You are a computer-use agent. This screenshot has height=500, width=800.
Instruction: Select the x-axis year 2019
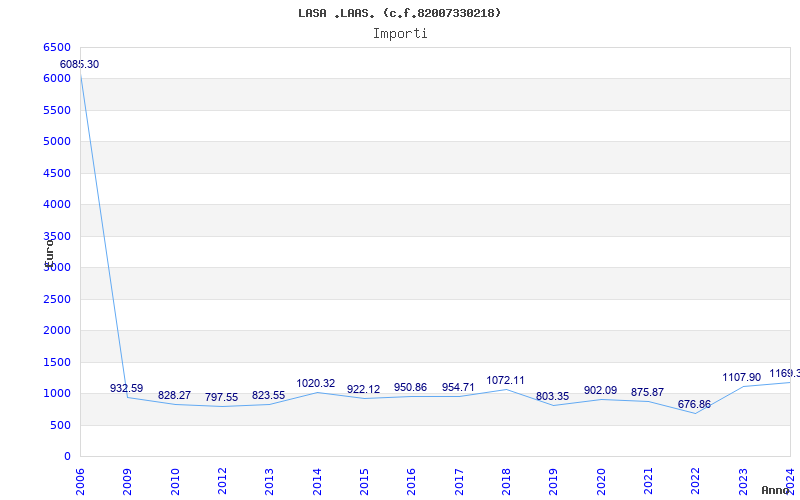click(x=553, y=482)
